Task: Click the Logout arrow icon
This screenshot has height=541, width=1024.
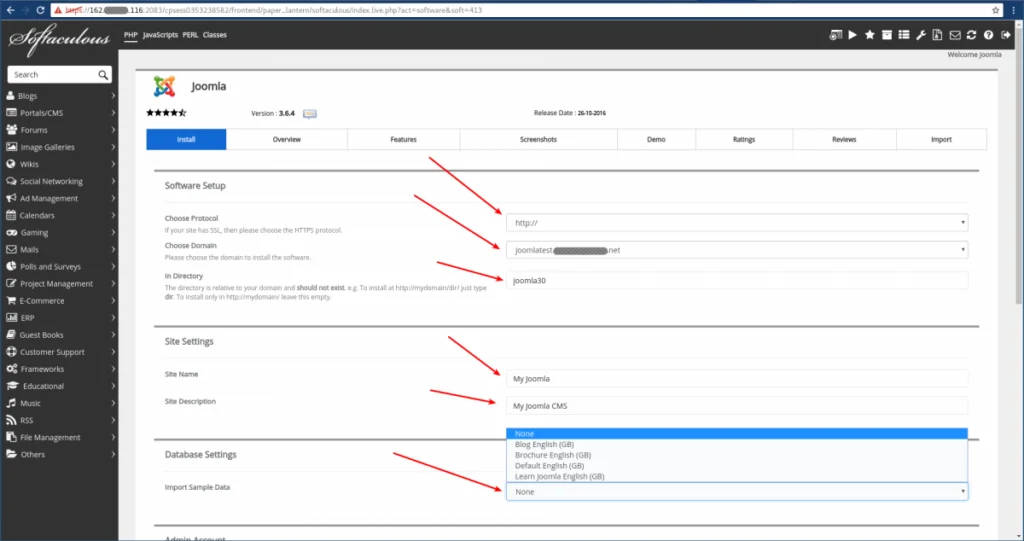Action: [x=1006, y=35]
